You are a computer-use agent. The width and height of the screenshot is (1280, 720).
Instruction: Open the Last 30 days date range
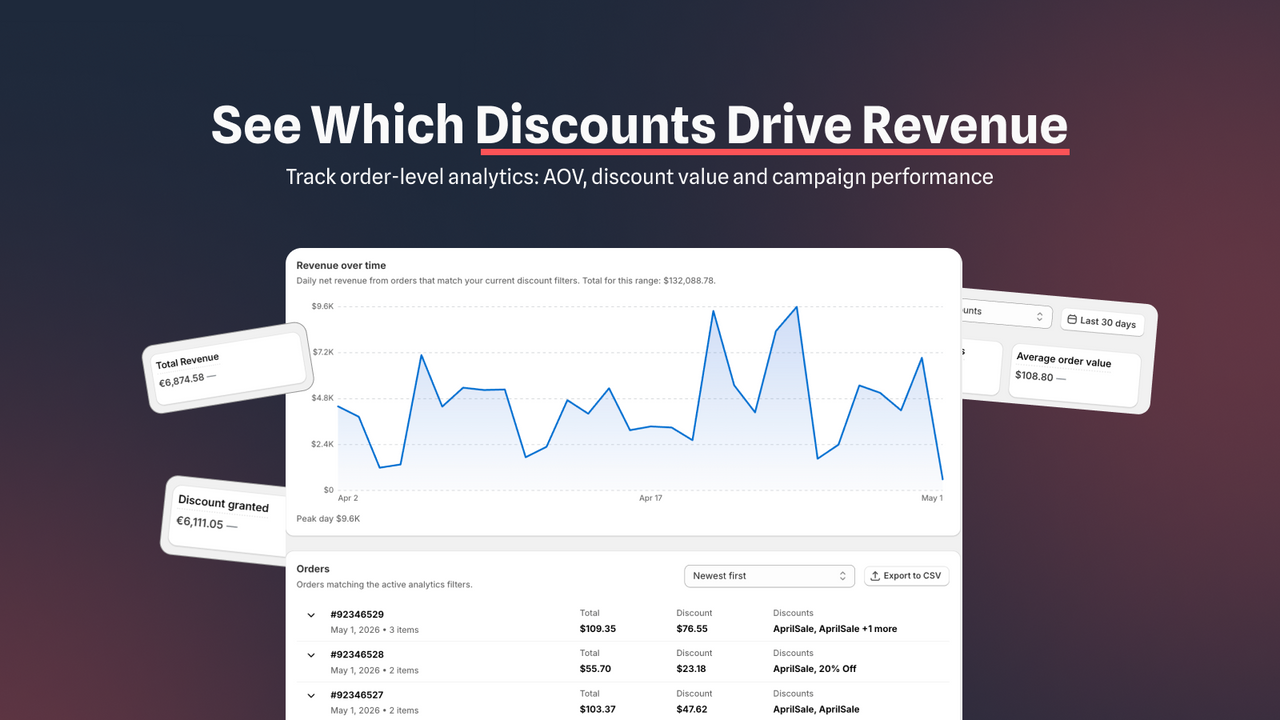(x=1102, y=322)
